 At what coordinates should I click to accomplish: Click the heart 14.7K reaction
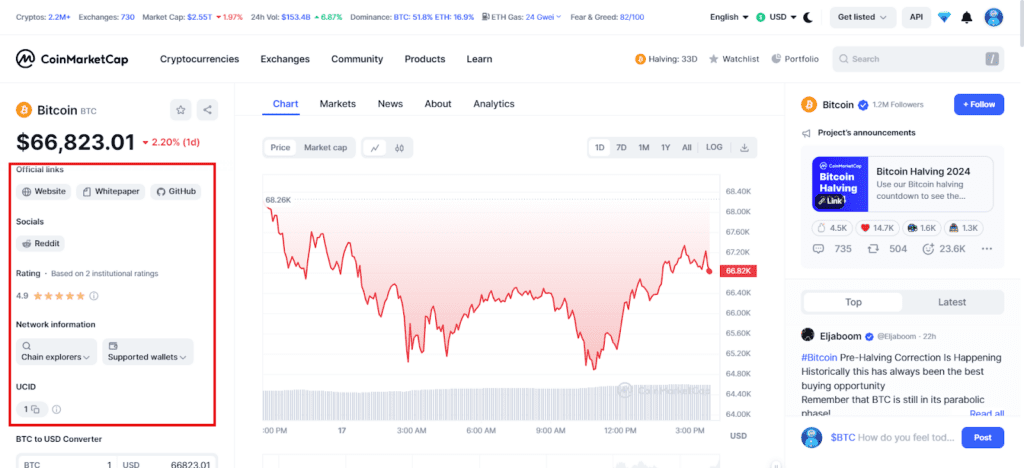click(876, 228)
